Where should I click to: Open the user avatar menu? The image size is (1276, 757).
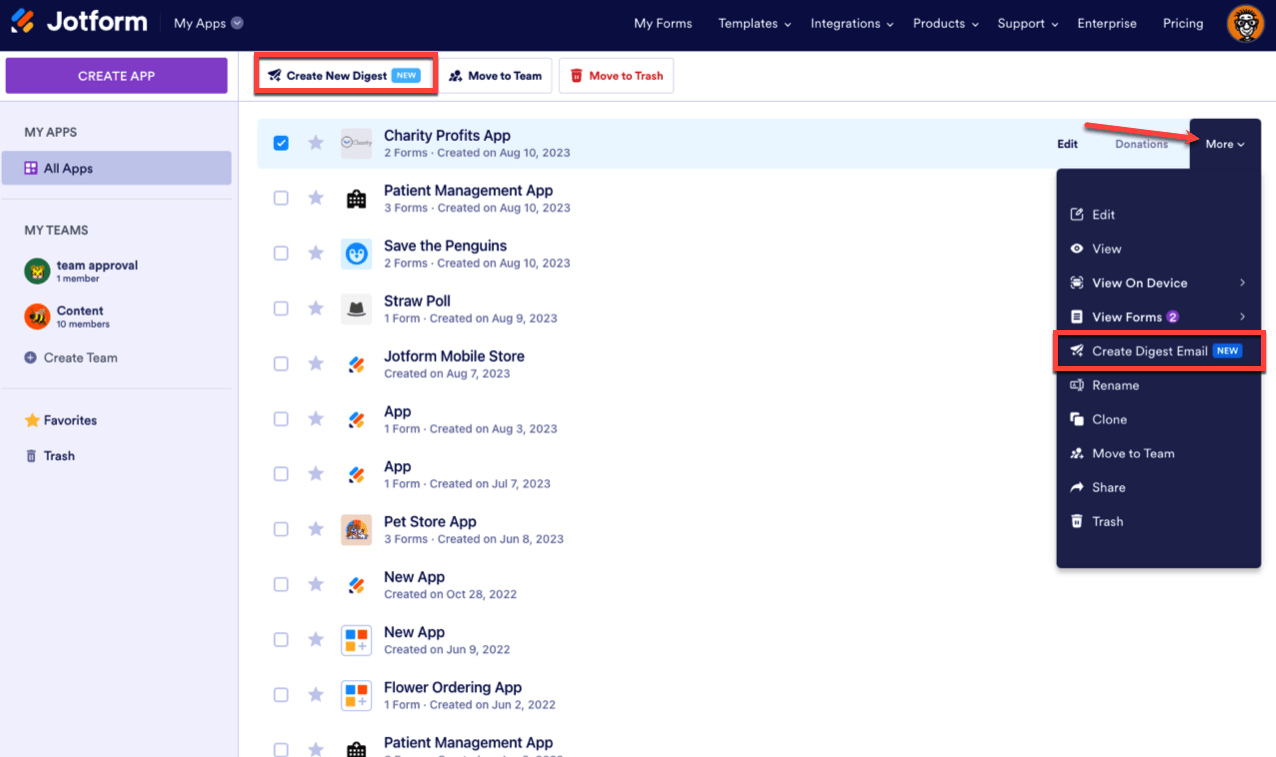click(1245, 24)
